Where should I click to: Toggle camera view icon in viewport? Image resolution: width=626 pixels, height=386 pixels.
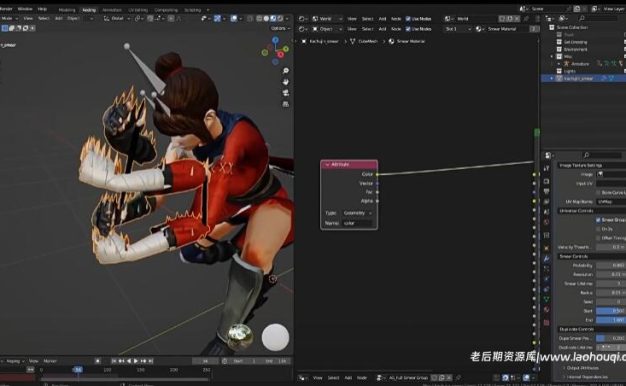(285, 93)
